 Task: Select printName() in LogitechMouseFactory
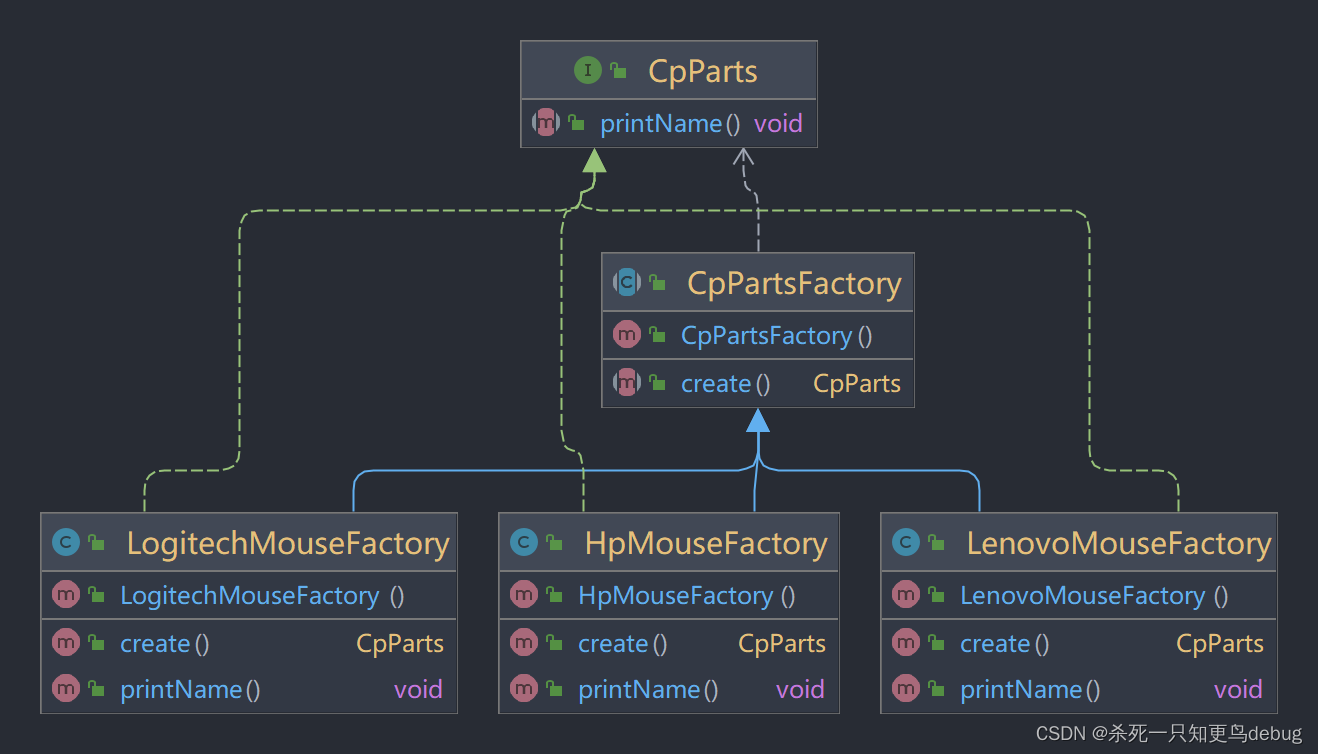[x=190, y=690]
